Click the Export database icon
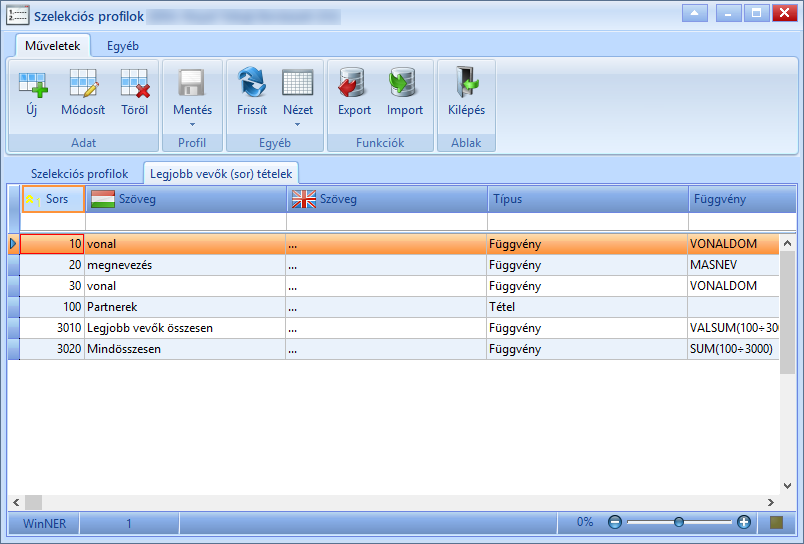The height and width of the screenshot is (544, 804). click(x=353, y=83)
